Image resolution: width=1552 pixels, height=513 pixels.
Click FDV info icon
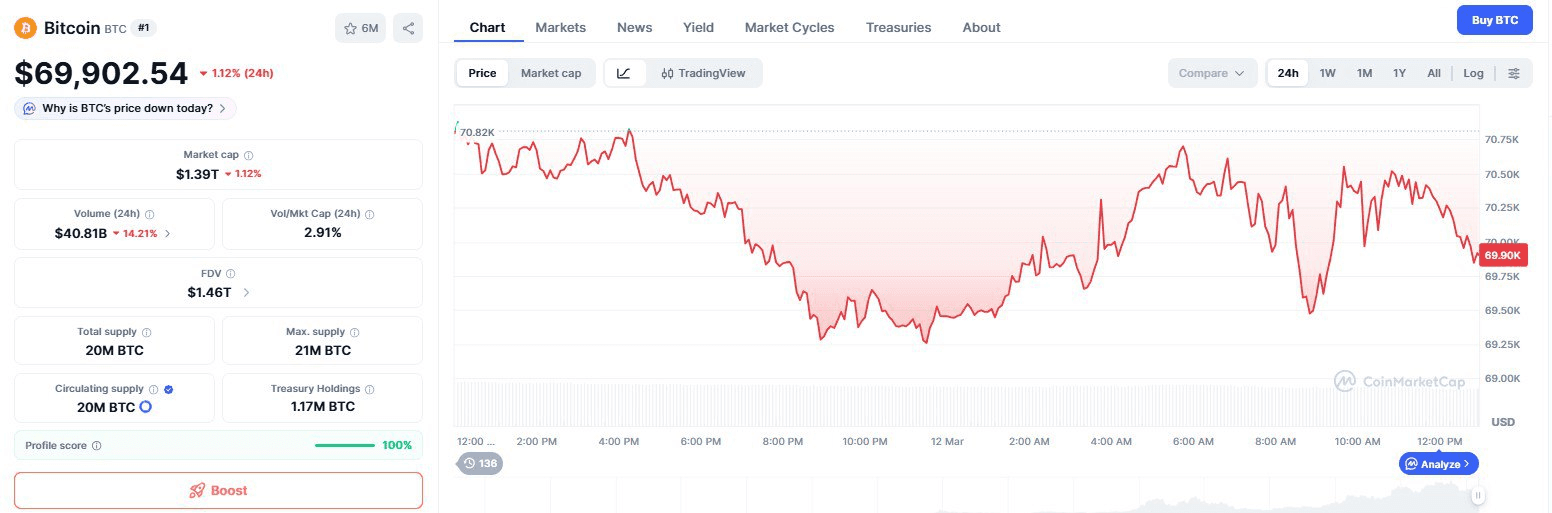click(230, 273)
